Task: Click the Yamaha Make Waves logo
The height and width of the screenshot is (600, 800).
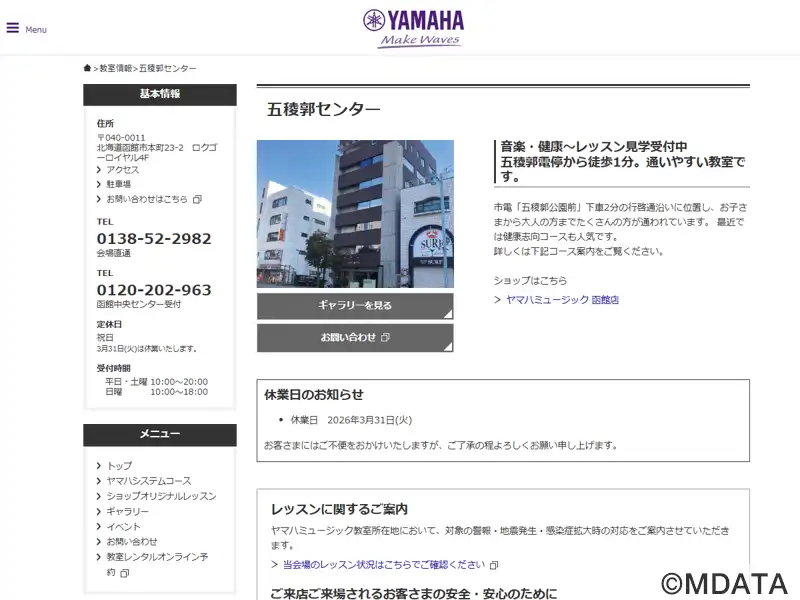Action: [413, 29]
